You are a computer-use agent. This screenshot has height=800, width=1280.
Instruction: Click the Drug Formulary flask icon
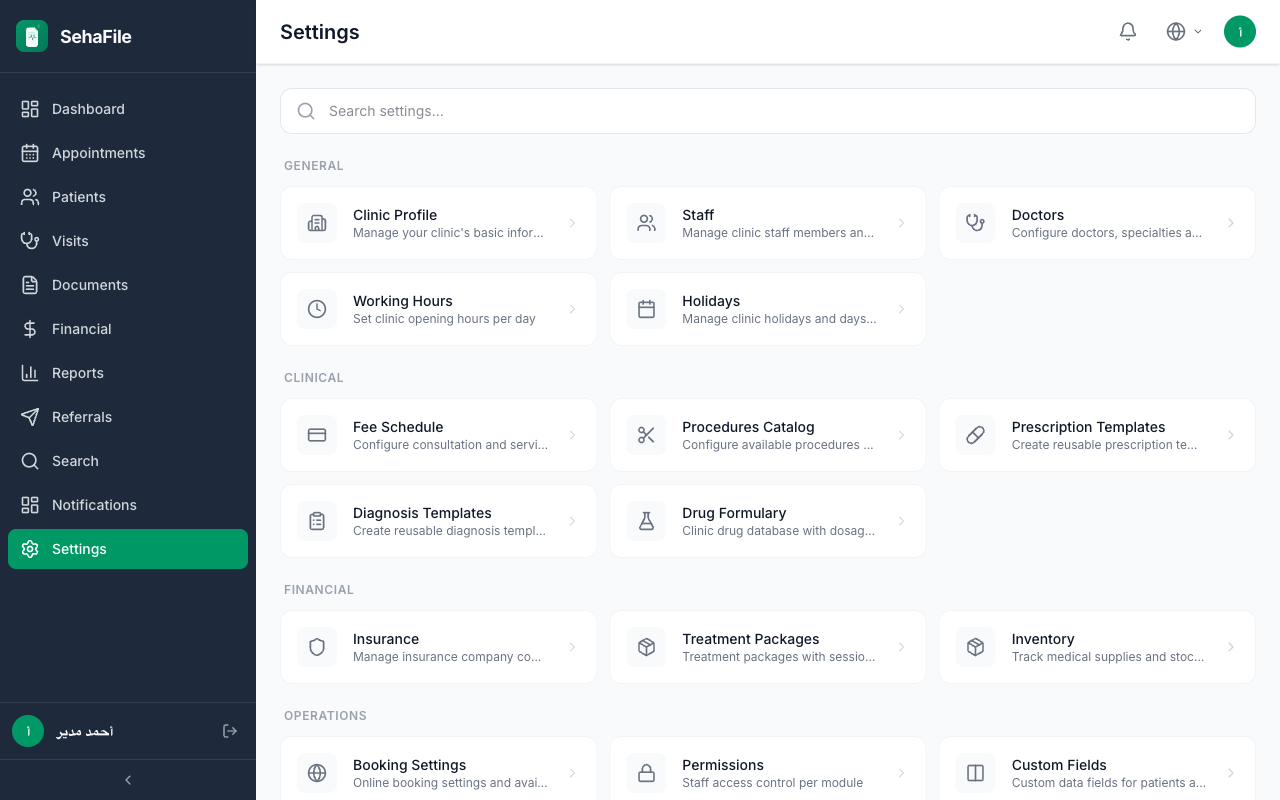click(x=646, y=521)
